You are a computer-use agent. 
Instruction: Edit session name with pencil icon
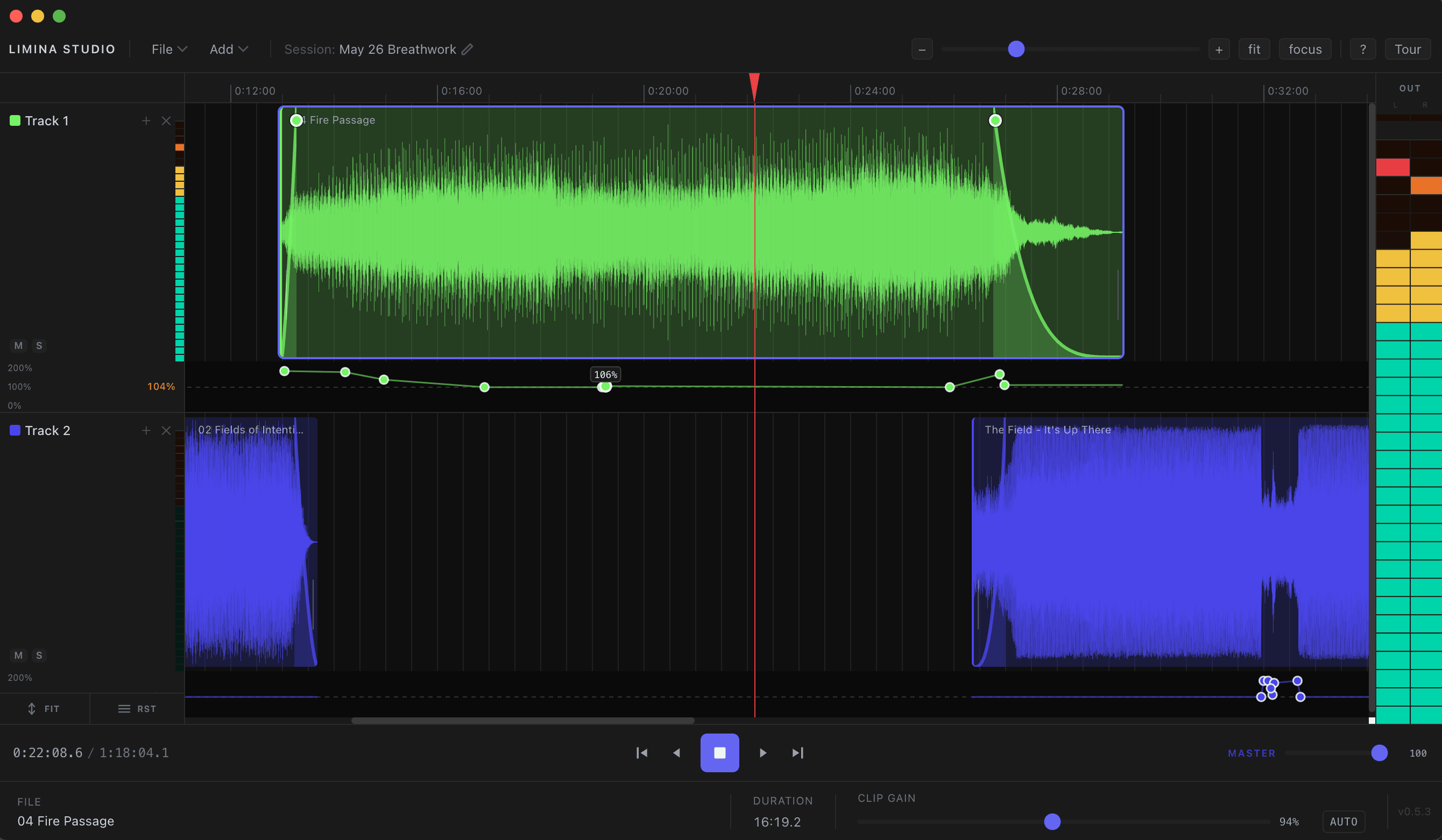[468, 49]
